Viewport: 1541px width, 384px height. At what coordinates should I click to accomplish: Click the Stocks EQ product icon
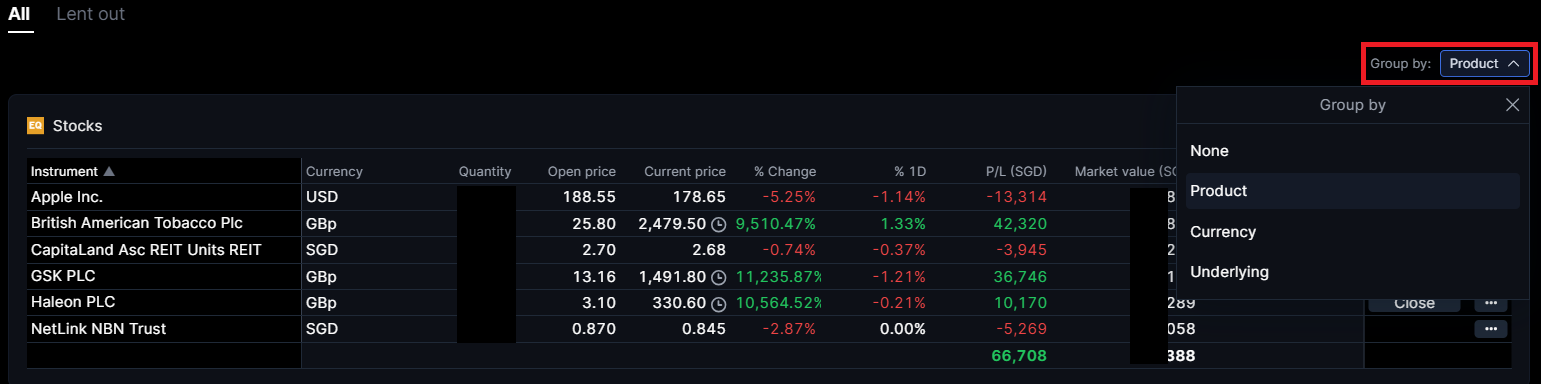pos(35,126)
